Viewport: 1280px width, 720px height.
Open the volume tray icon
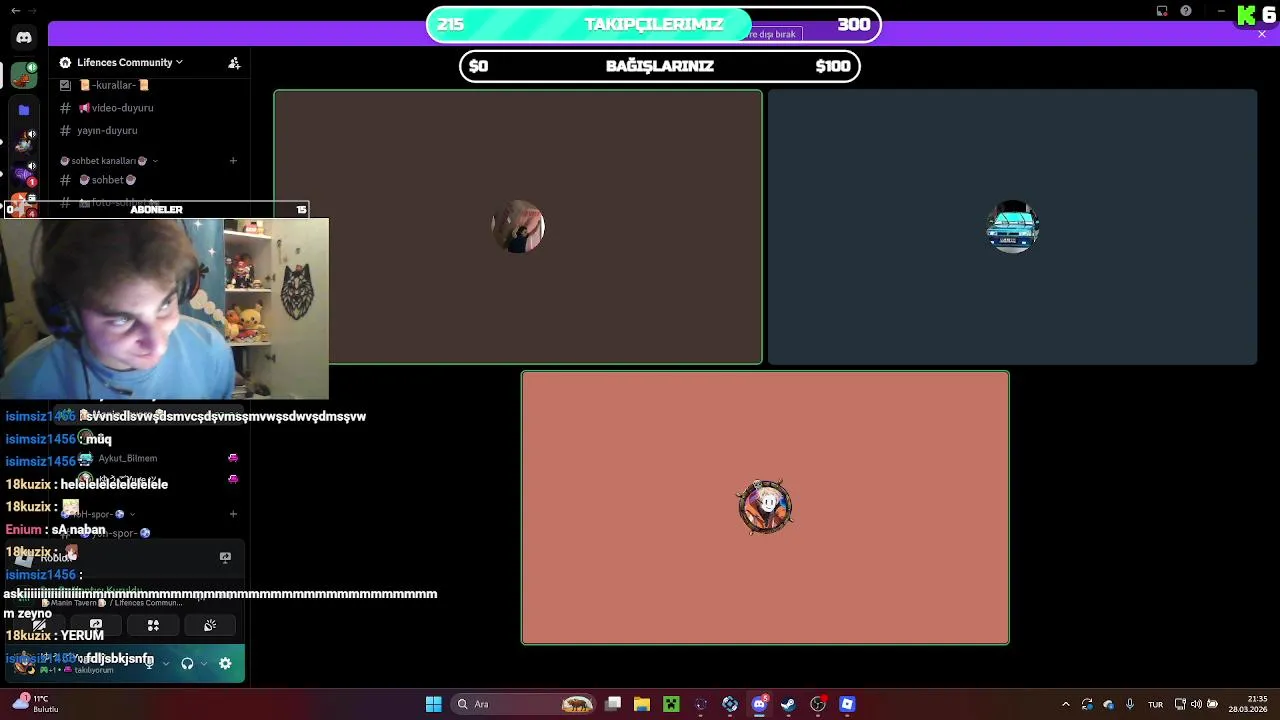1196,704
